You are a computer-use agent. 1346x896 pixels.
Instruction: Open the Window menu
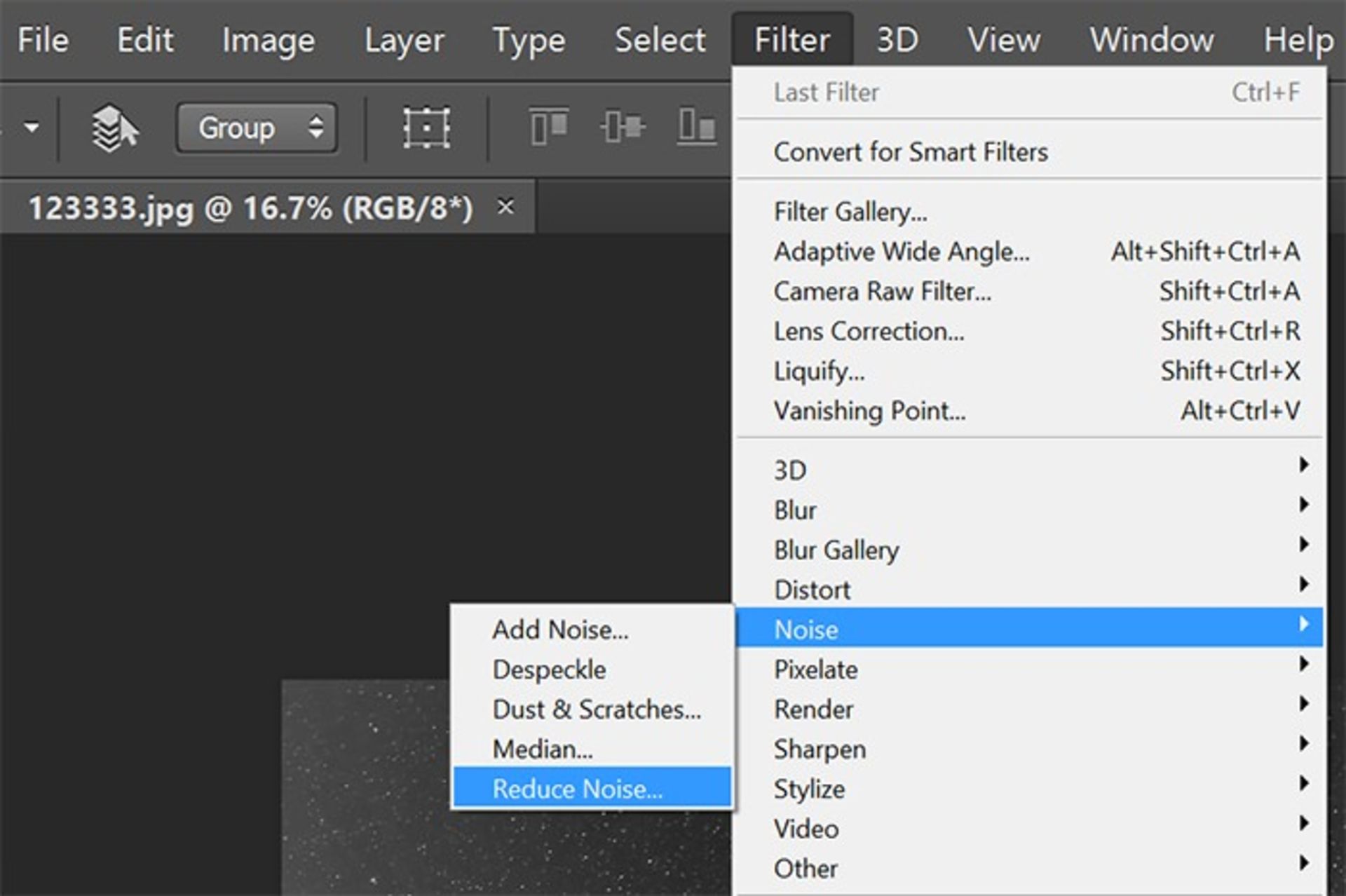pos(1151,40)
